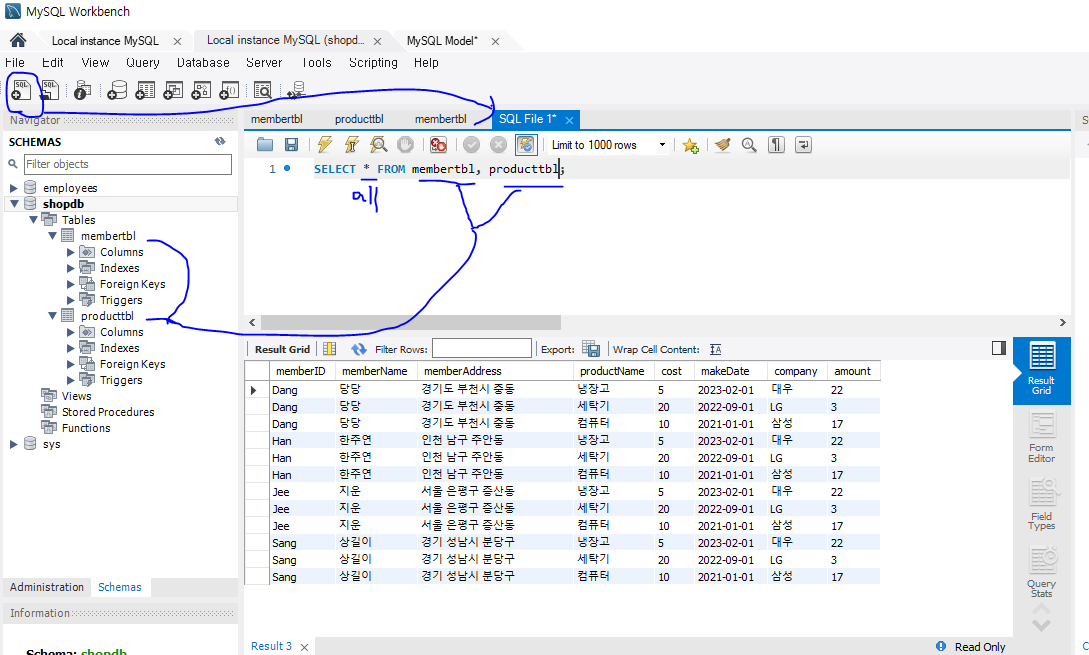Run Explain plan magnifier icon
Screen dimensions: 1089x655
pos(379,144)
